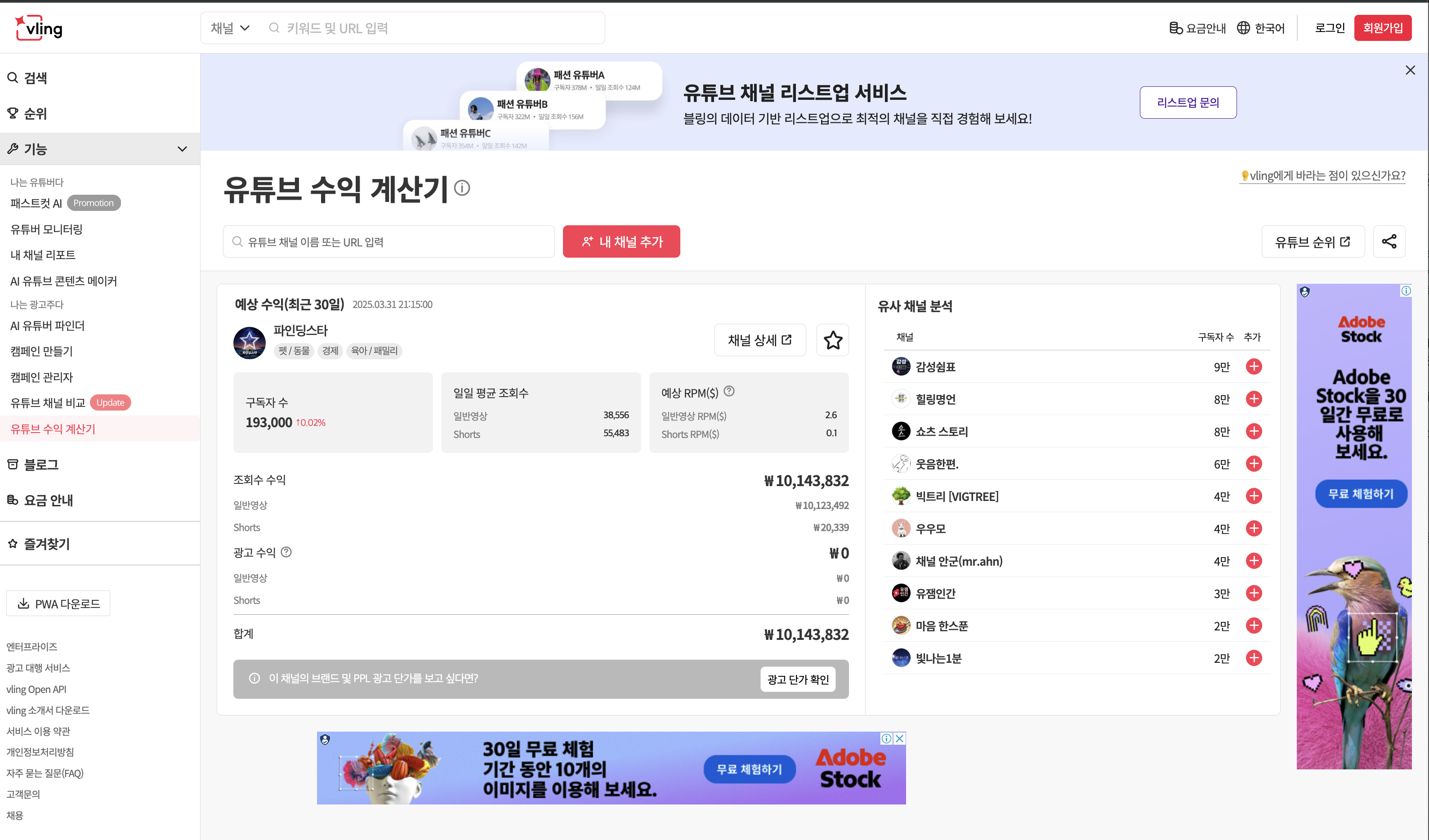The height and width of the screenshot is (840, 1429).
Task: Add 마음 한스푼 with its plus icon
Action: tap(1254, 625)
